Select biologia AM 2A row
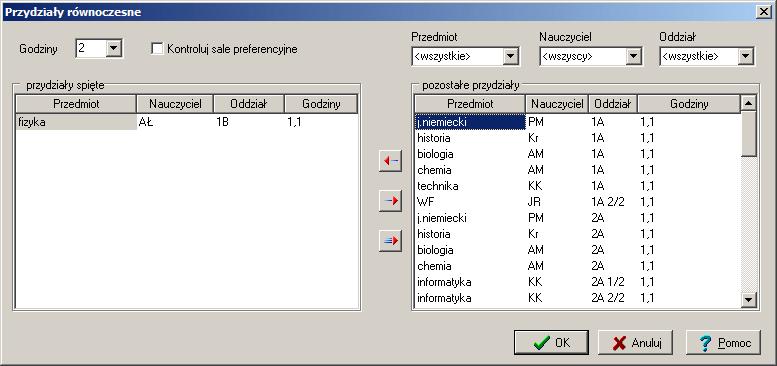The height and width of the screenshot is (366, 777). (x=577, y=250)
